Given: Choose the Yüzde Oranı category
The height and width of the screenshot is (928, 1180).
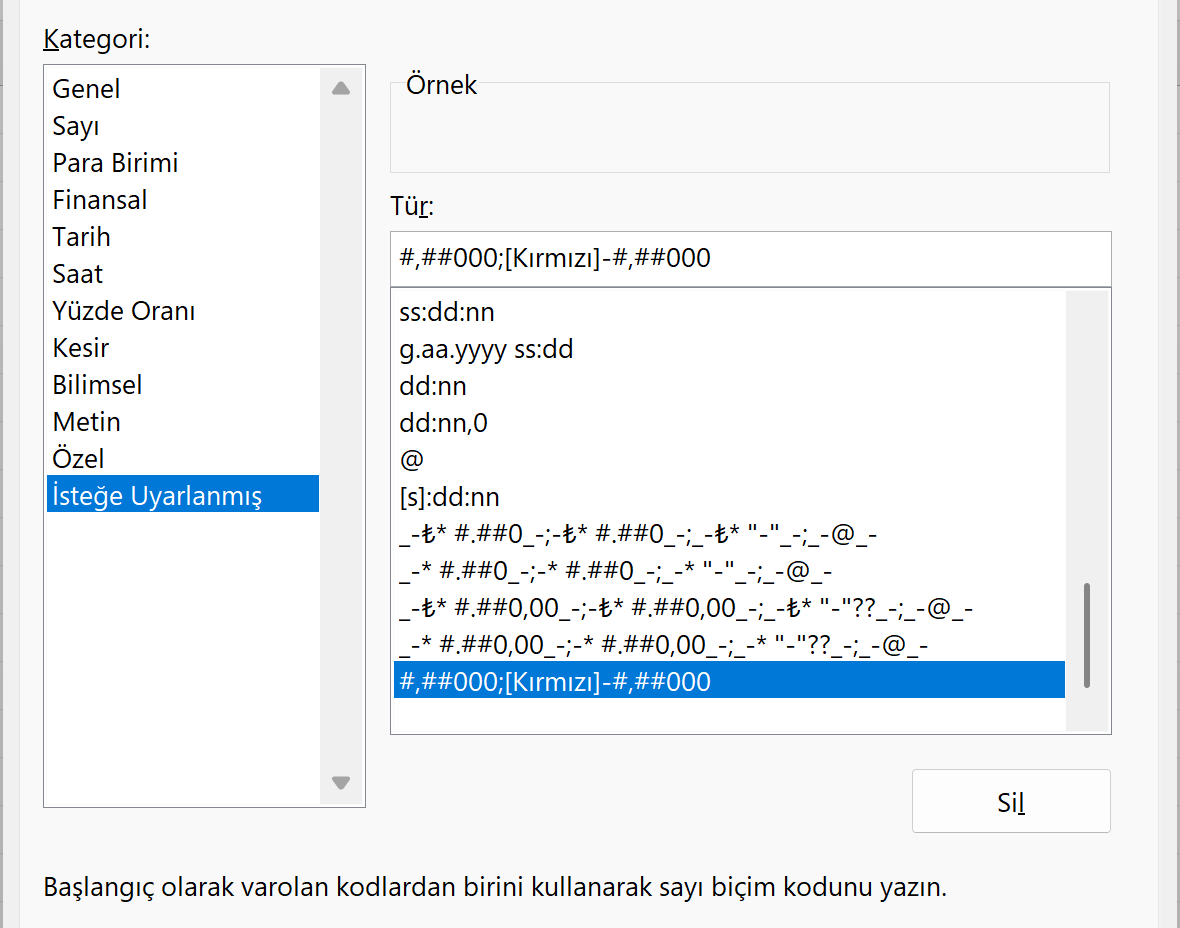Looking at the screenshot, I should [x=124, y=311].
